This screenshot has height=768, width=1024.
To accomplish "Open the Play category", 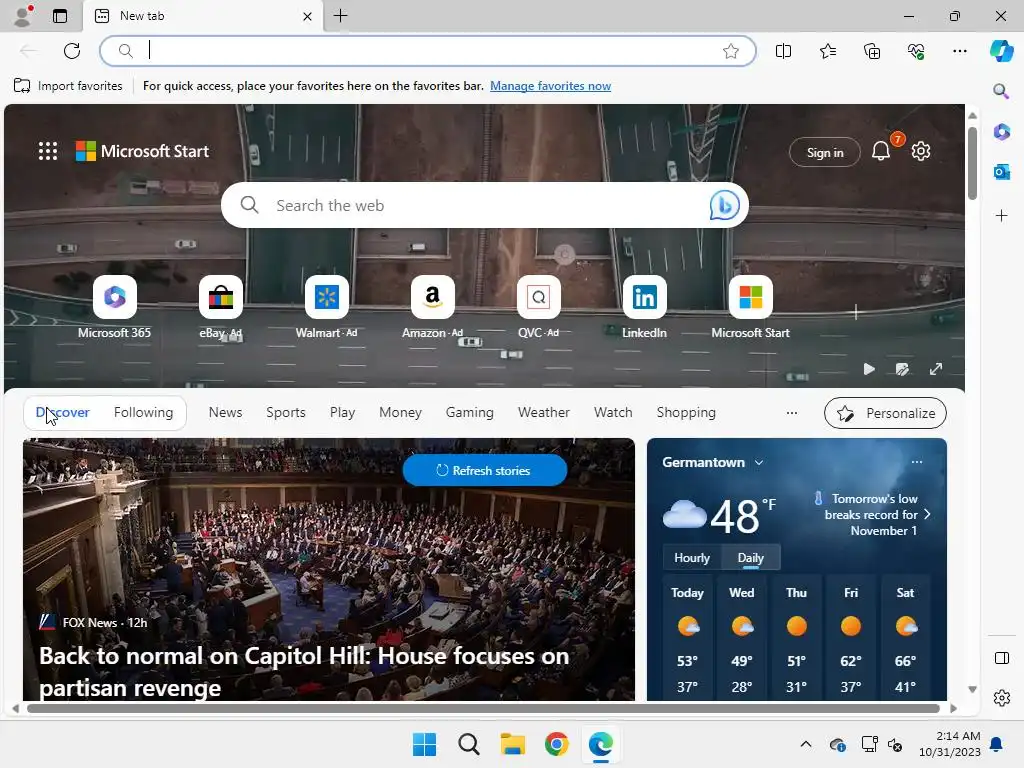I will point(342,413).
